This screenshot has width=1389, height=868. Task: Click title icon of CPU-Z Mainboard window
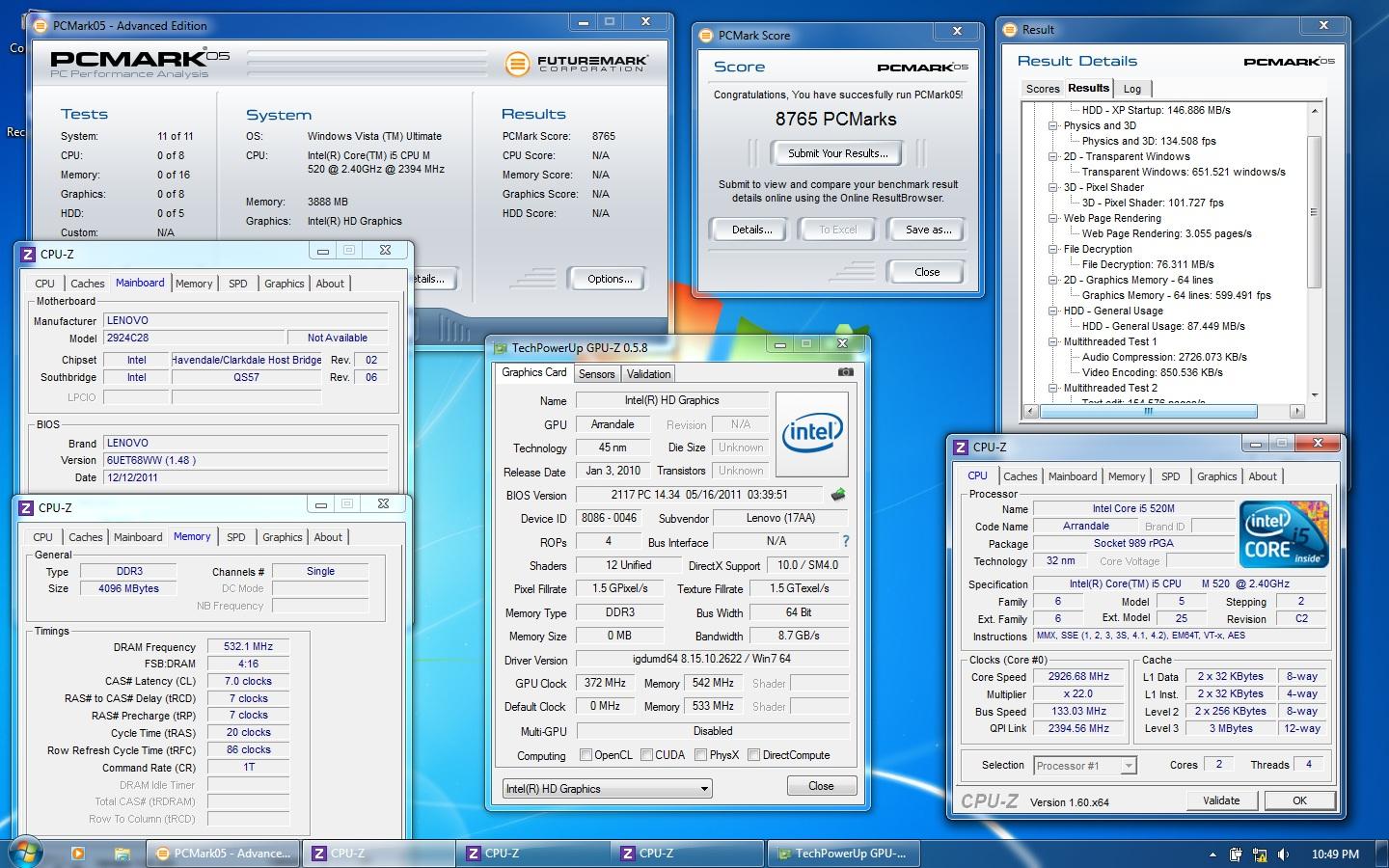click(28, 255)
